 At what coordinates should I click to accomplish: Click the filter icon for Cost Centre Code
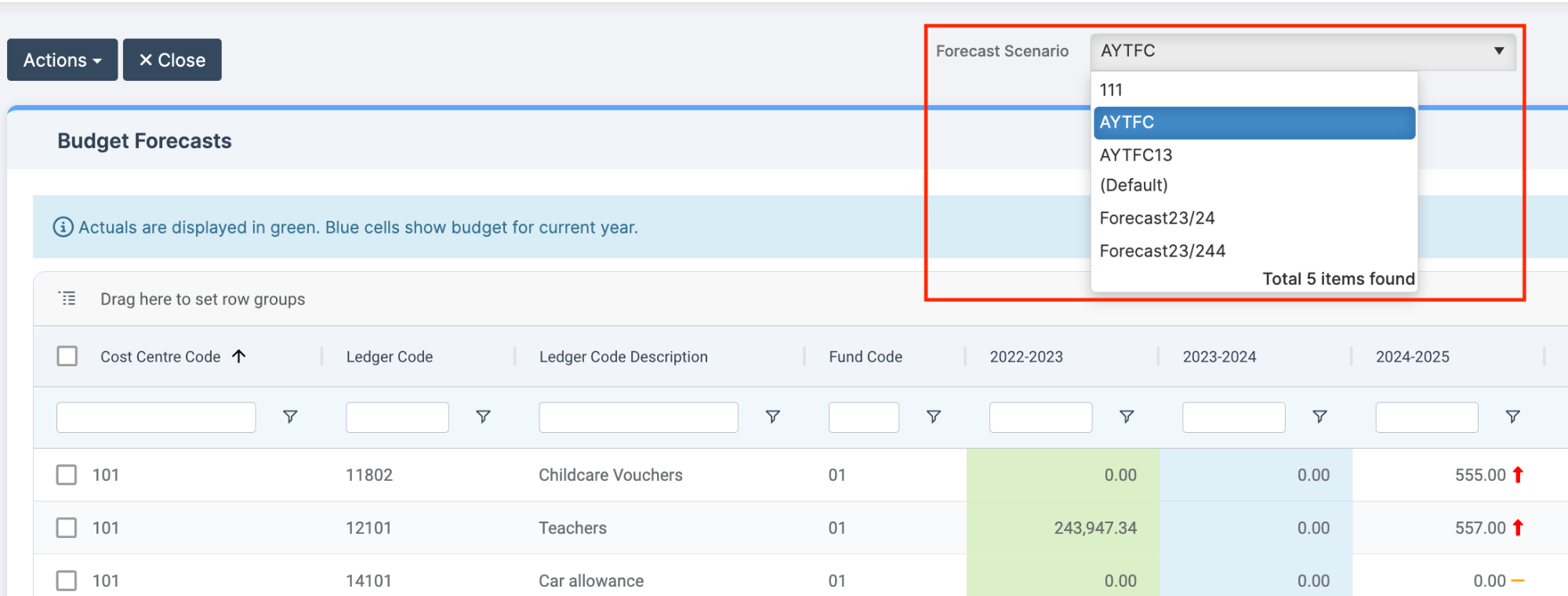click(290, 416)
